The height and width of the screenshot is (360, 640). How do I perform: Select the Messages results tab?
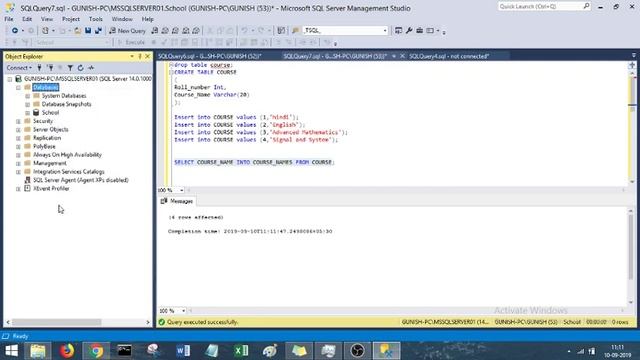click(x=177, y=201)
